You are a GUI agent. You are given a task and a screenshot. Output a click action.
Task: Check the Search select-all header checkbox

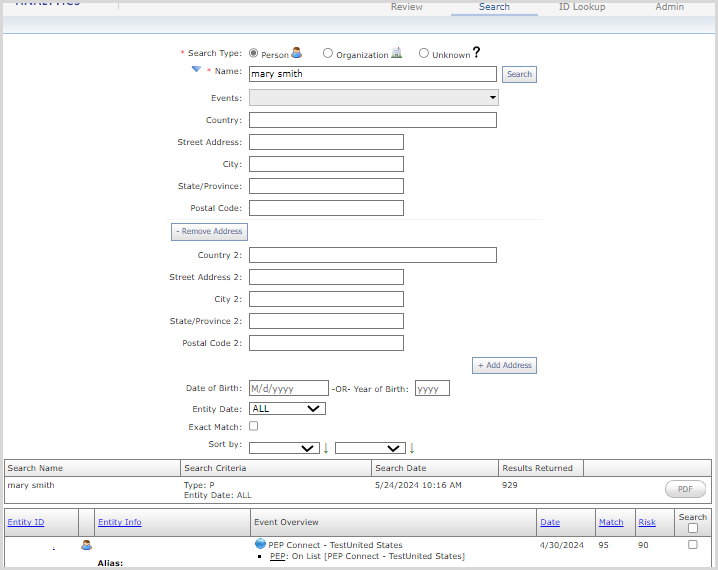click(693, 528)
